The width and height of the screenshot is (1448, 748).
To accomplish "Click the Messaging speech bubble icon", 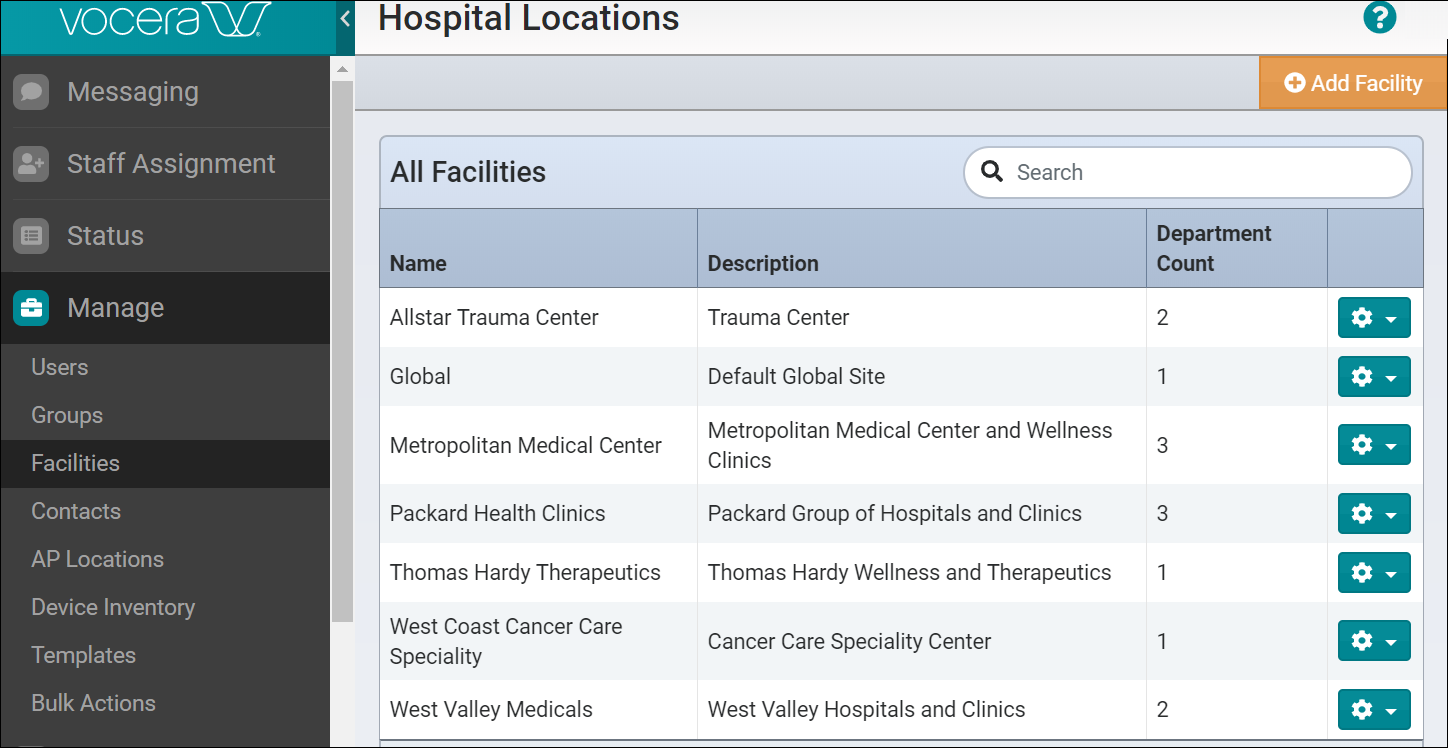I will [x=31, y=92].
